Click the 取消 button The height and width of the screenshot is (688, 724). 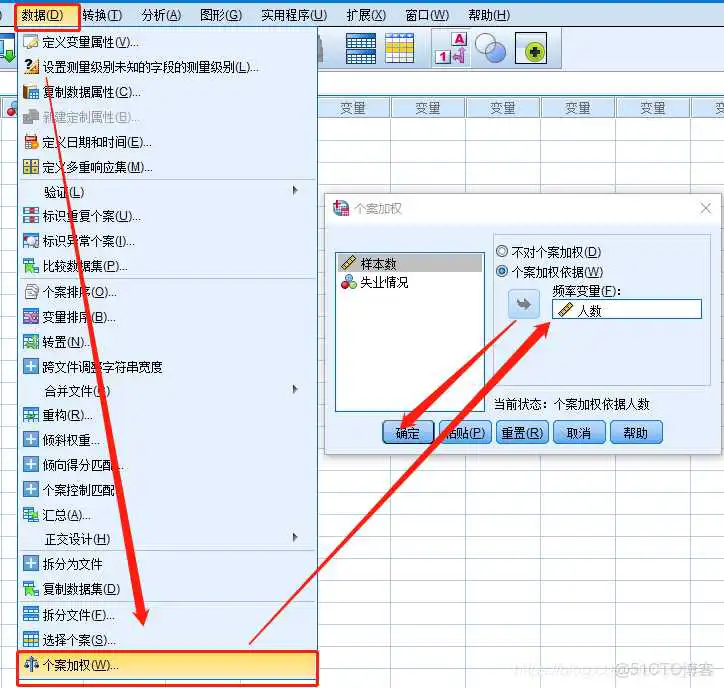579,433
